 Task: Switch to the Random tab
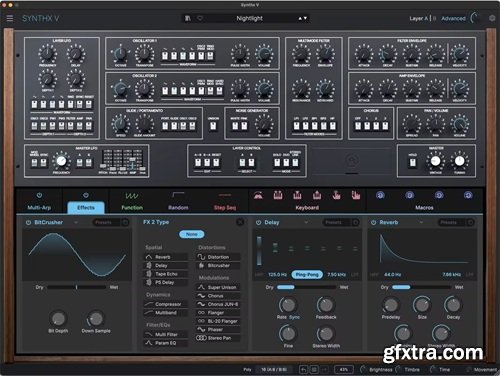coord(178,208)
